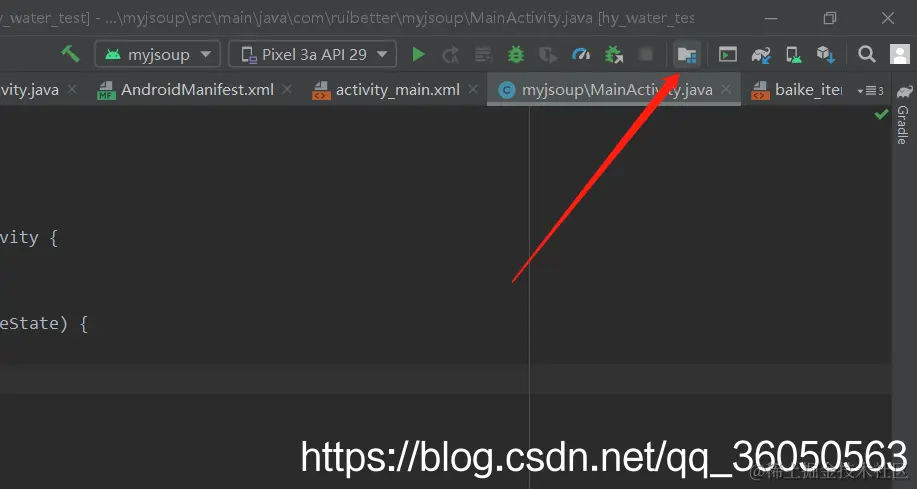Close the activity_main.xml tab
The image size is (917, 489).
pyautogui.click(x=473, y=89)
